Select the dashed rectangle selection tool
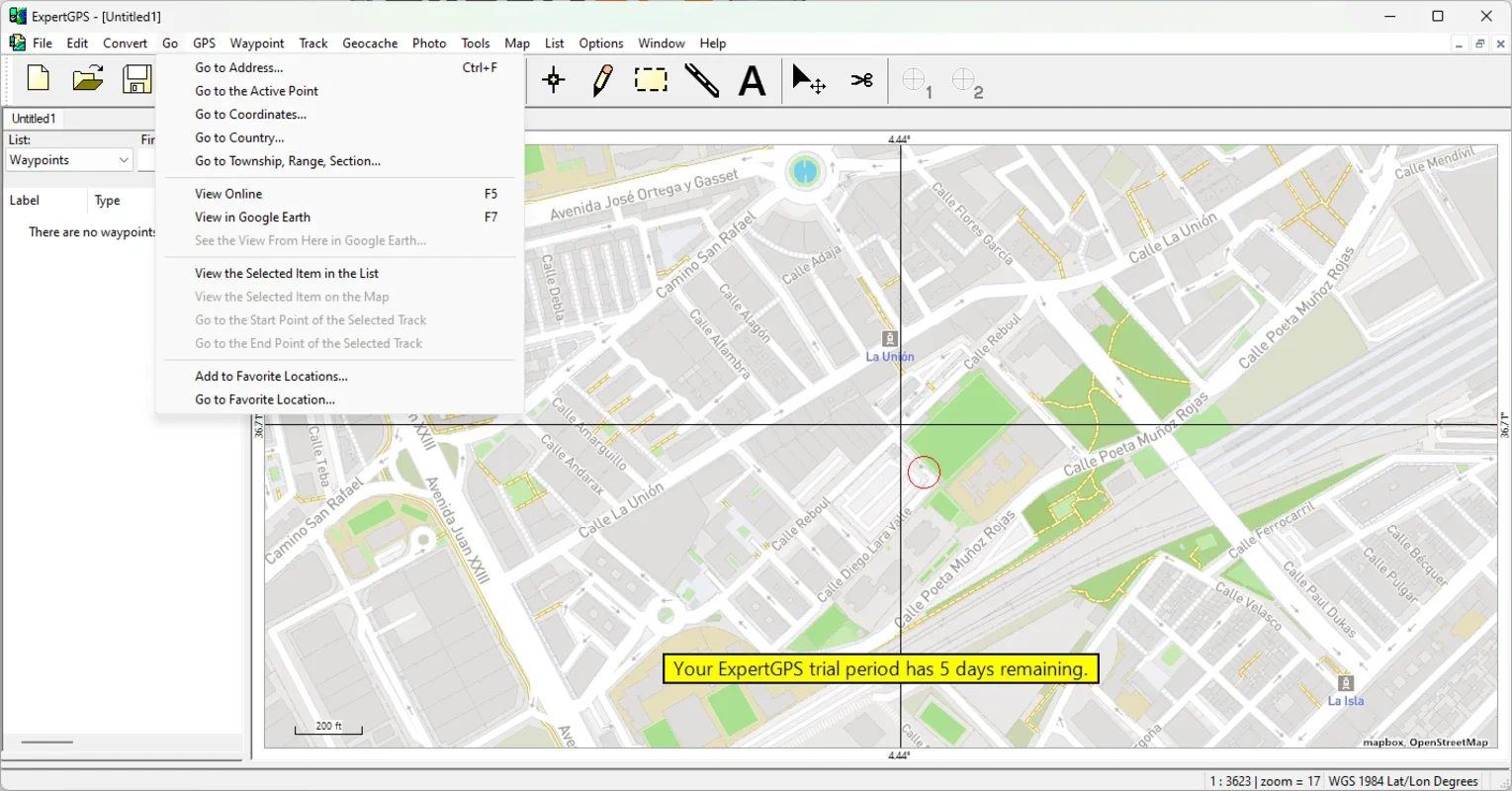The height and width of the screenshot is (791, 1512). pyautogui.click(x=651, y=80)
